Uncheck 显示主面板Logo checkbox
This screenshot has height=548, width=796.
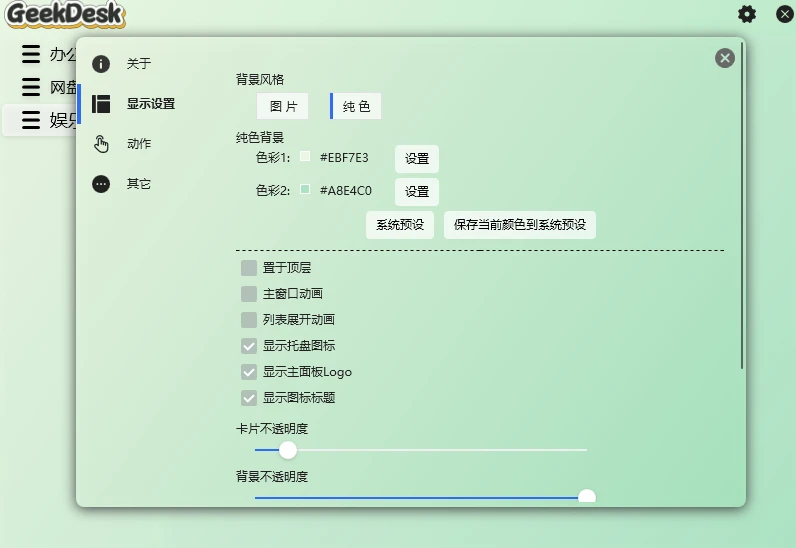tap(249, 372)
